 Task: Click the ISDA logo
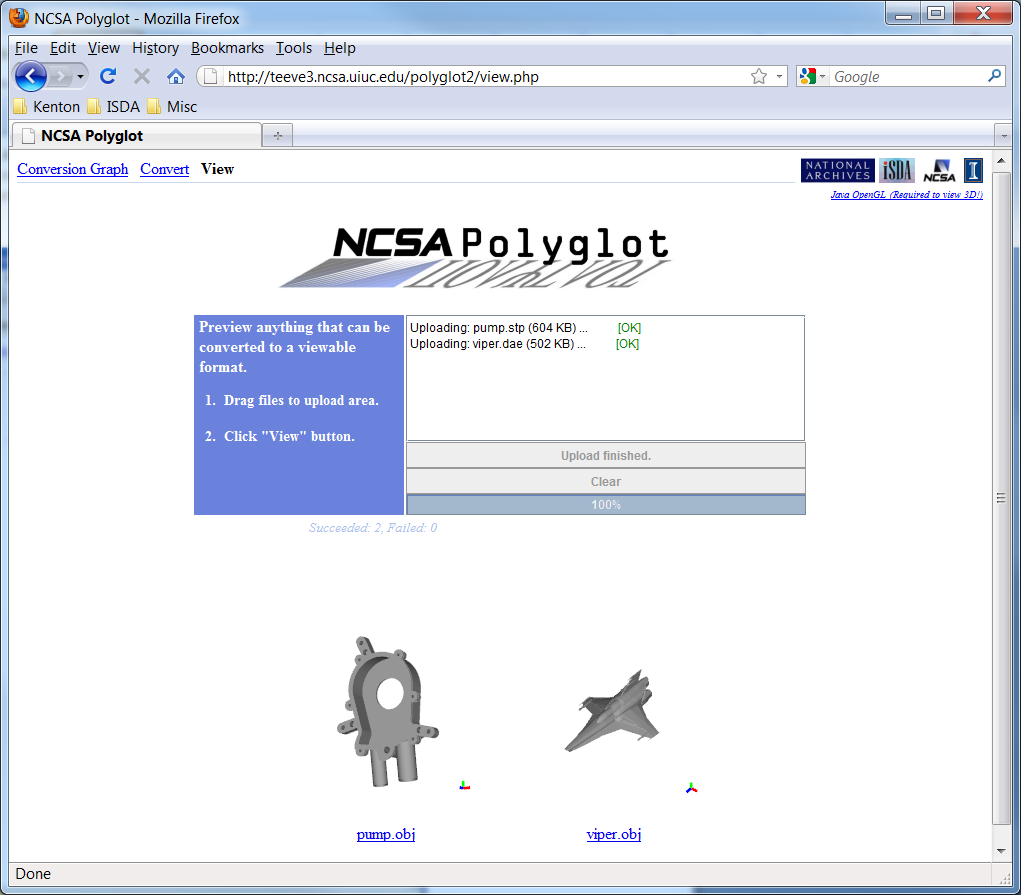coord(897,171)
